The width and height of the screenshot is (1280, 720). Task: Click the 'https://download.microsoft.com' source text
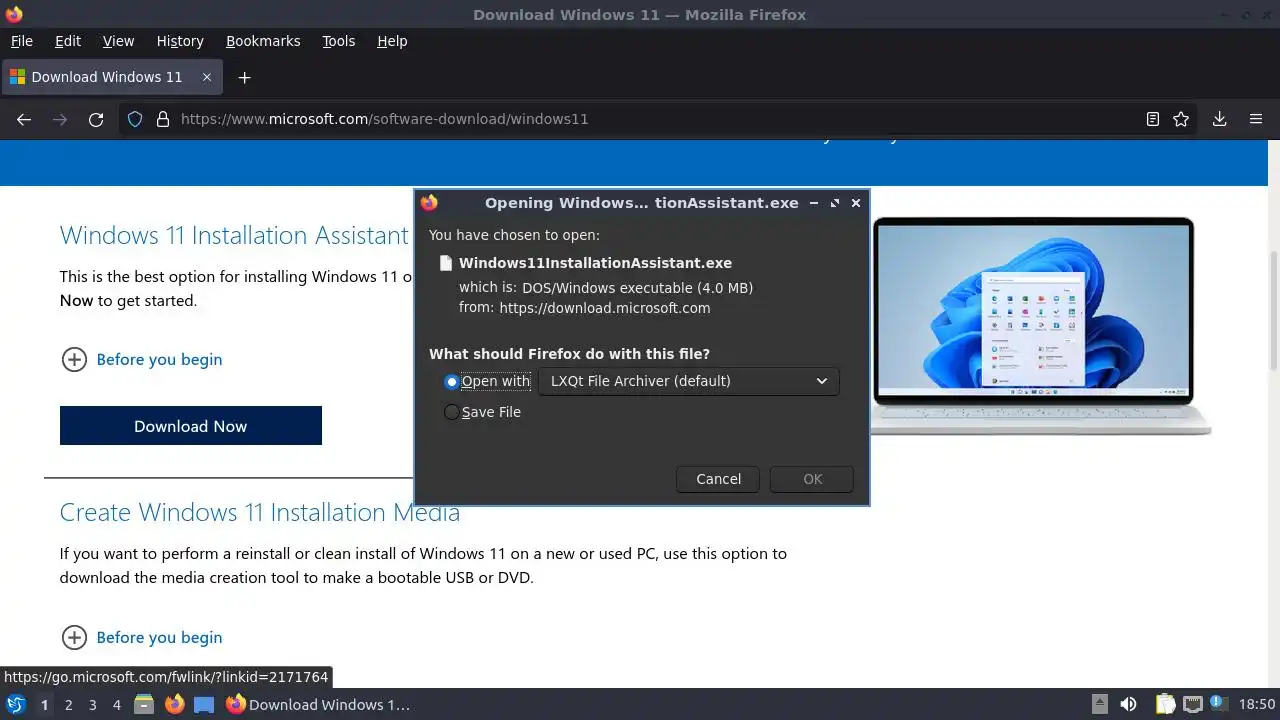coord(604,308)
